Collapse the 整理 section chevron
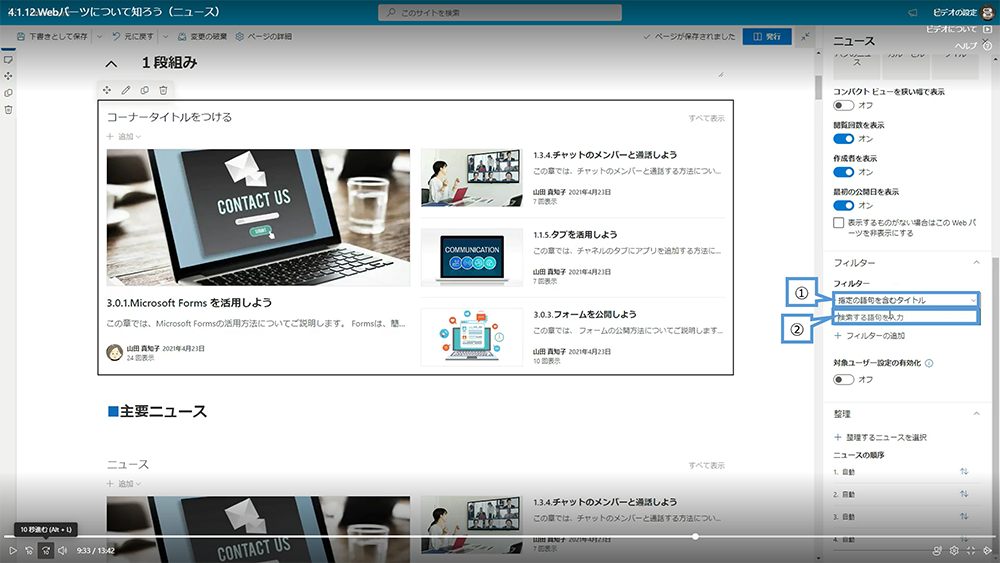The image size is (1000, 563). tap(976, 414)
